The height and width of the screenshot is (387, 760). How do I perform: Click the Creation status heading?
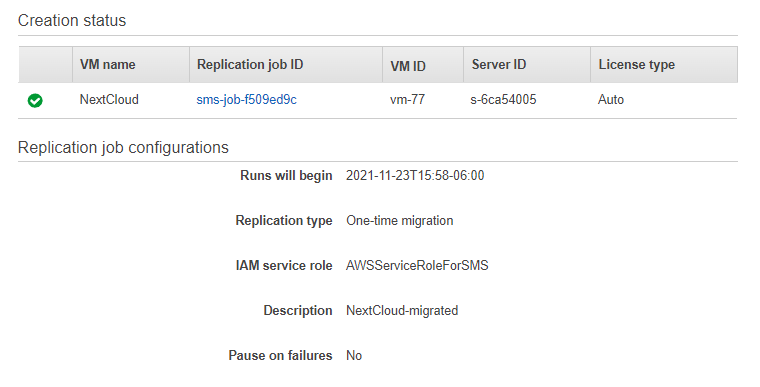tap(72, 20)
